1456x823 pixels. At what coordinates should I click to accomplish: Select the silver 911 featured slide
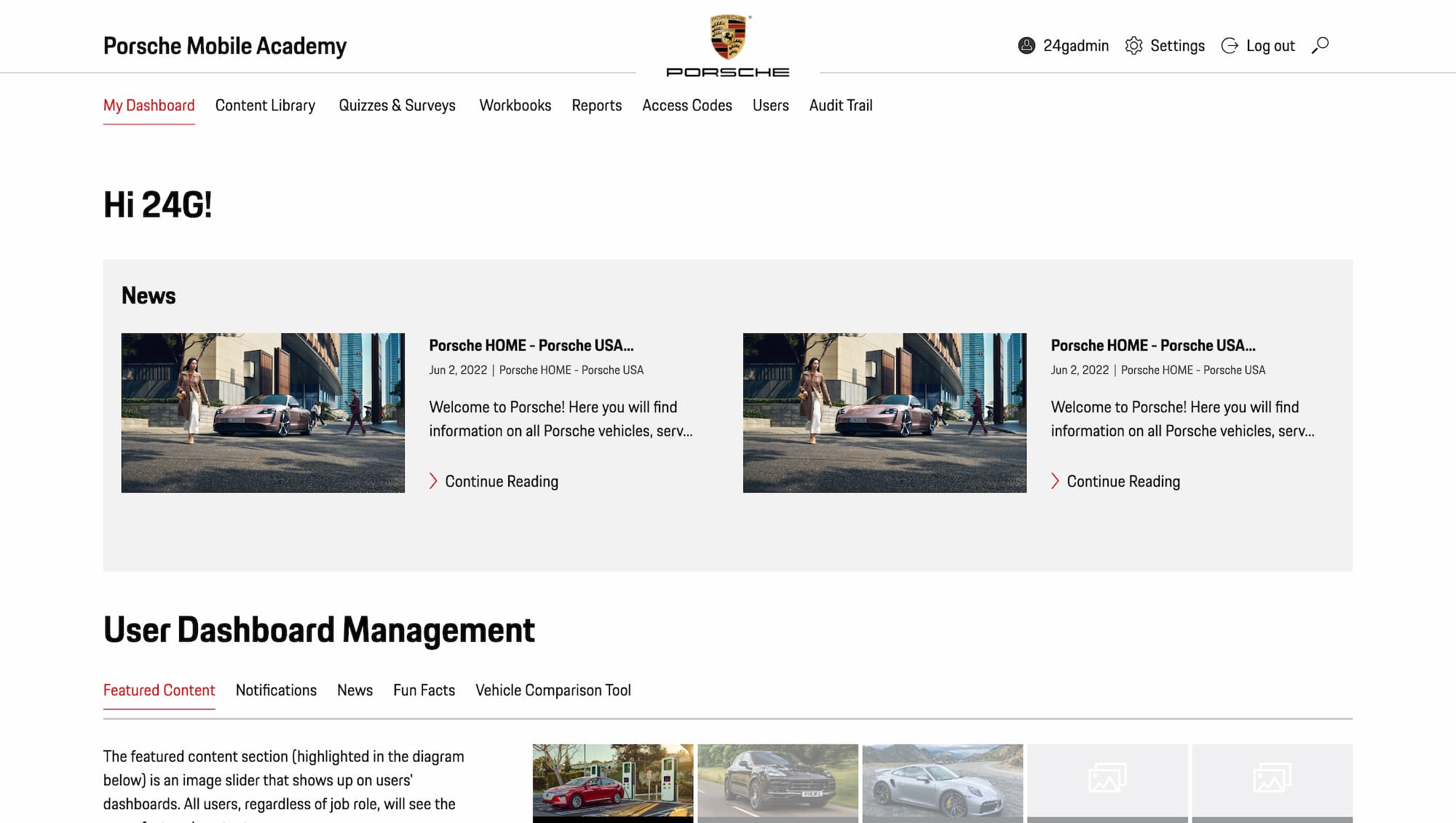point(942,780)
